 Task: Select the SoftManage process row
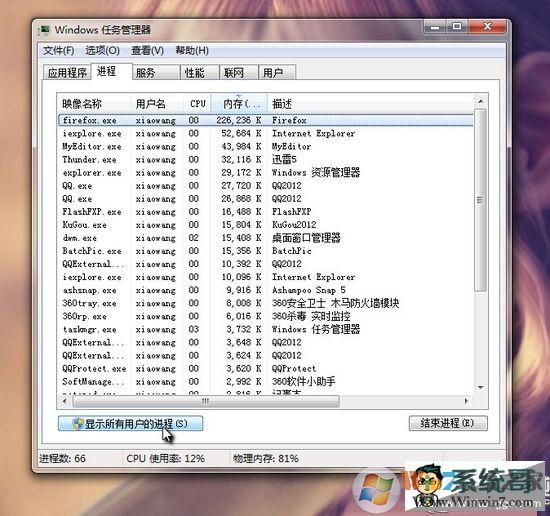click(x=266, y=381)
